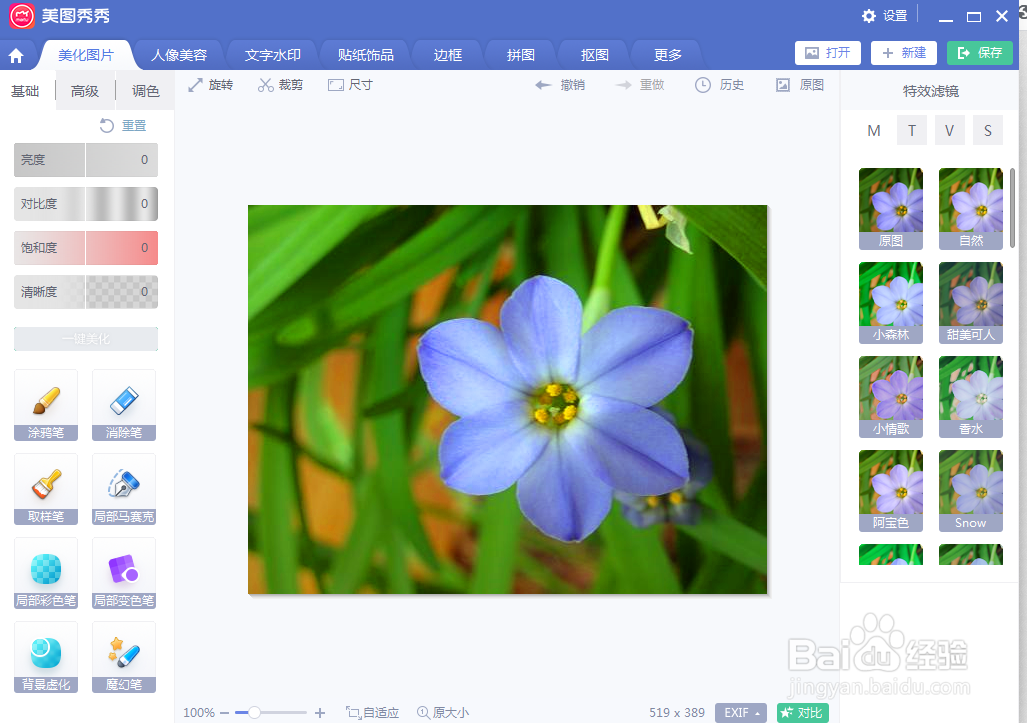Click the home icon
This screenshot has width=1027, height=723.
[x=16, y=56]
